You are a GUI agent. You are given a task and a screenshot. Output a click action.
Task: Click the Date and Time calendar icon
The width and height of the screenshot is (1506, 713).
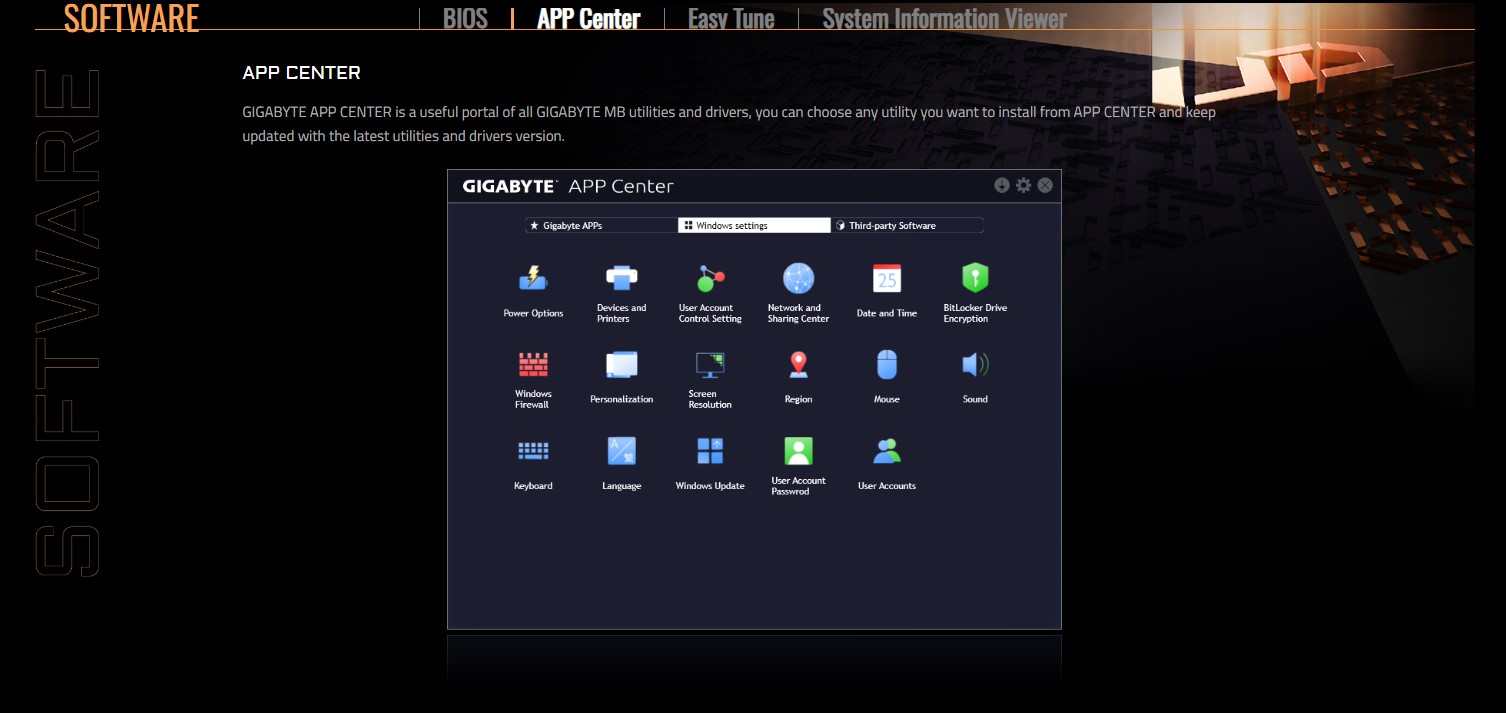pyautogui.click(x=886, y=278)
